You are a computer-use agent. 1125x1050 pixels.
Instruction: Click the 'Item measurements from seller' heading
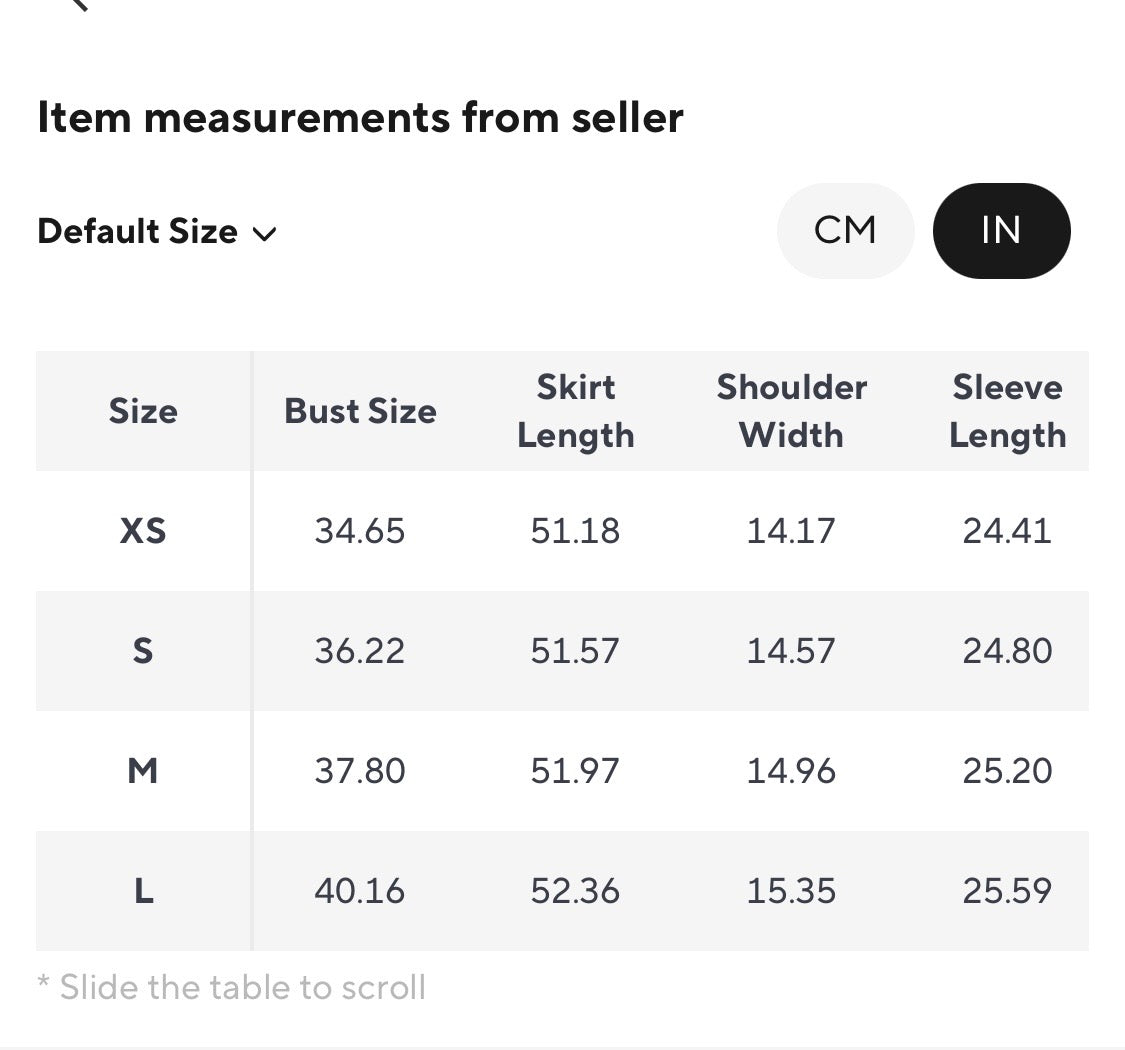click(360, 118)
